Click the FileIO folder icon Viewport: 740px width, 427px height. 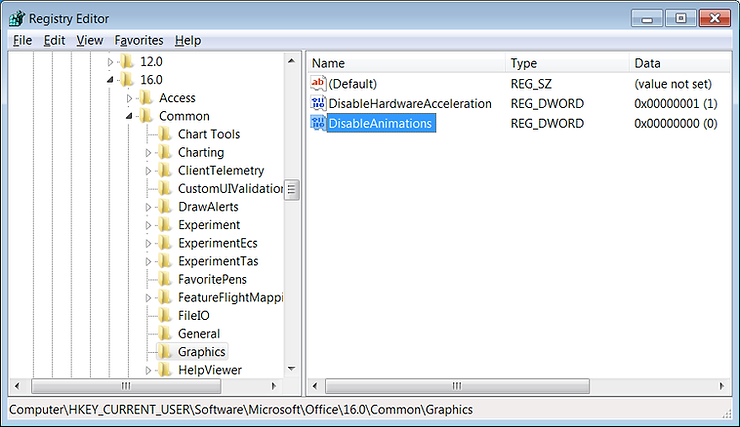(x=165, y=315)
